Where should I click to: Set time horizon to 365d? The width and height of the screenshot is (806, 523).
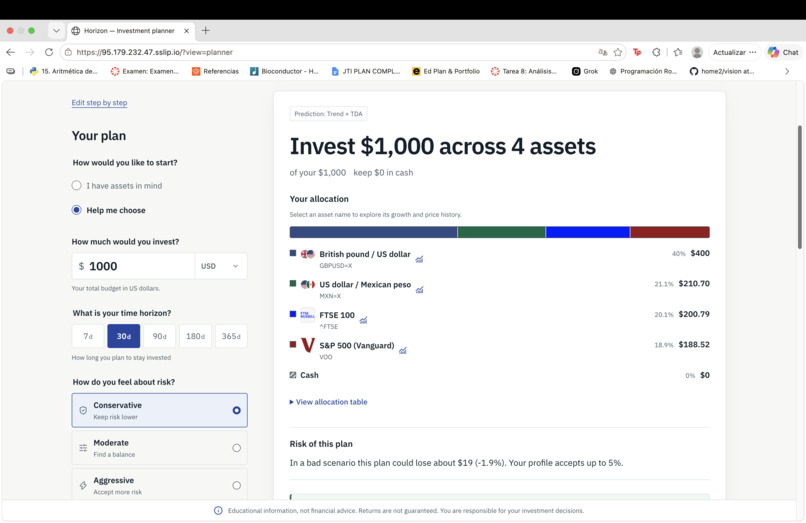pos(231,336)
